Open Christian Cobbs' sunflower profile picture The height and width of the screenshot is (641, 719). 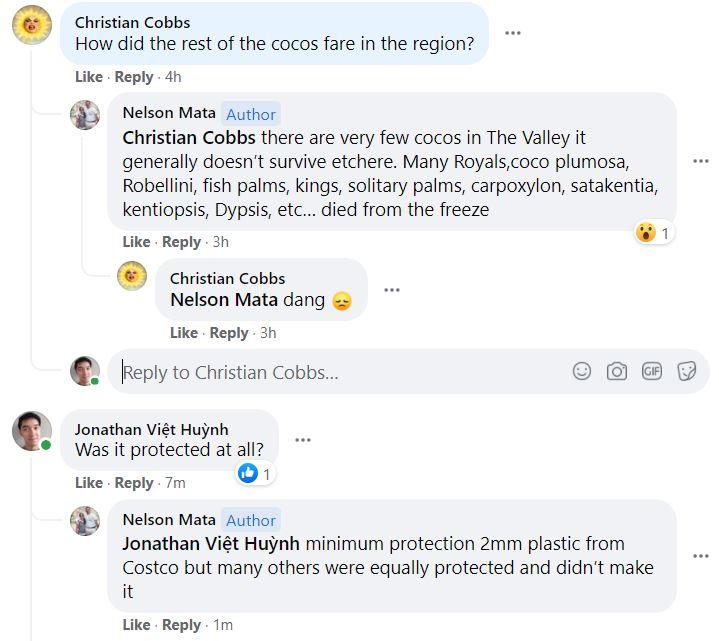pyautogui.click(x=31, y=24)
